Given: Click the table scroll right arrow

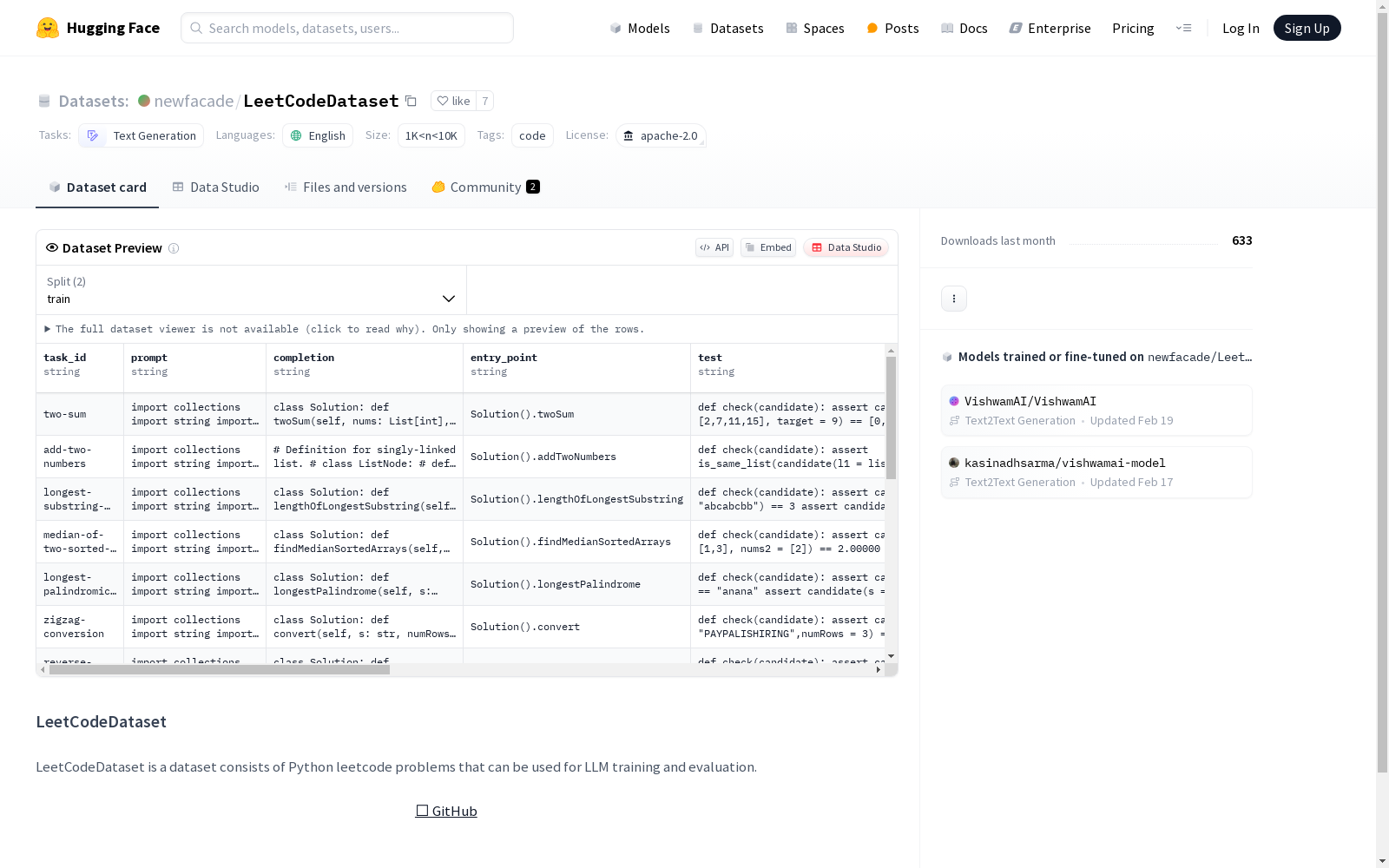Looking at the screenshot, I should (879, 669).
